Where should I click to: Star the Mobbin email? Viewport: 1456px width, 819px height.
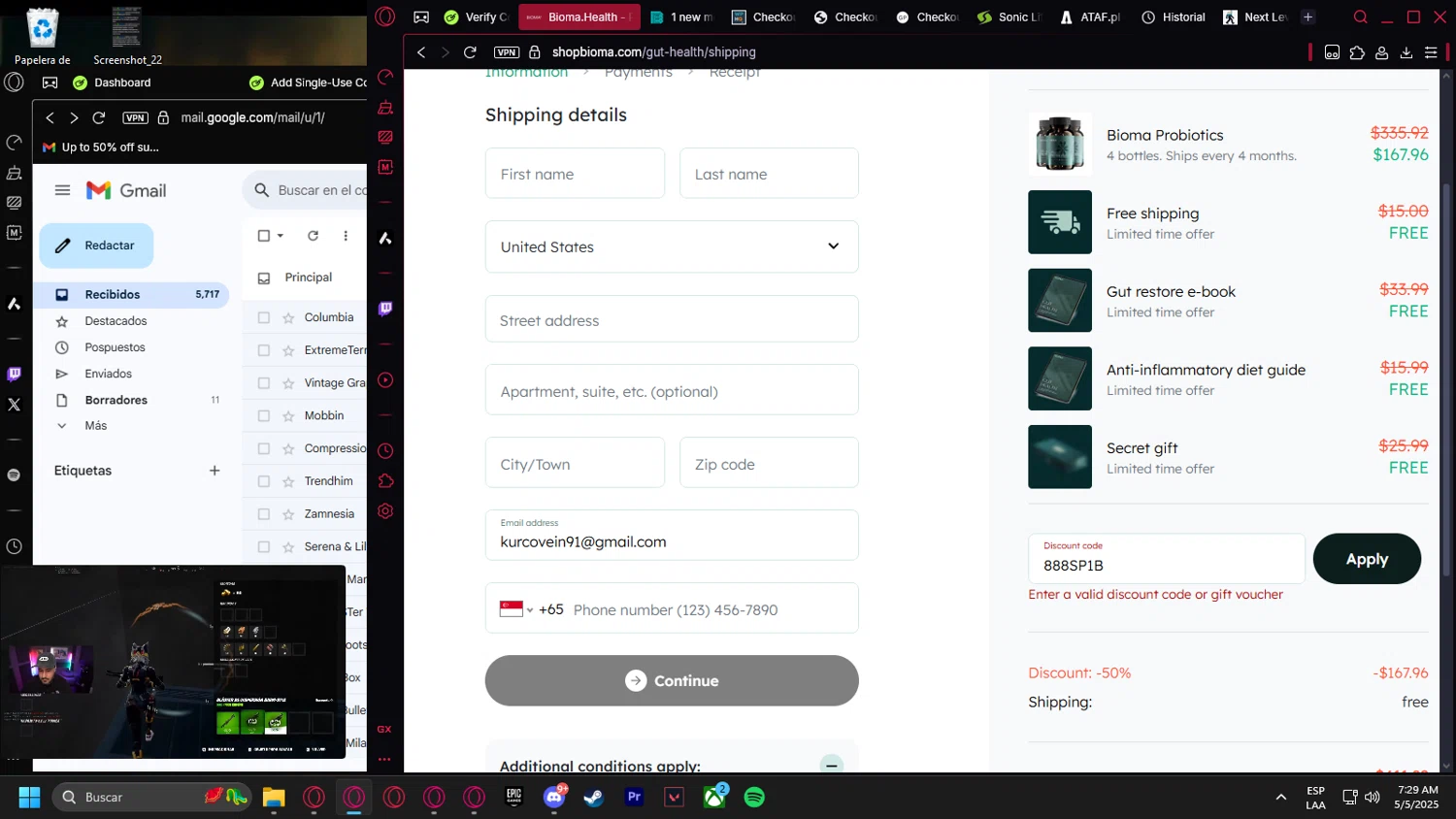[288, 415]
